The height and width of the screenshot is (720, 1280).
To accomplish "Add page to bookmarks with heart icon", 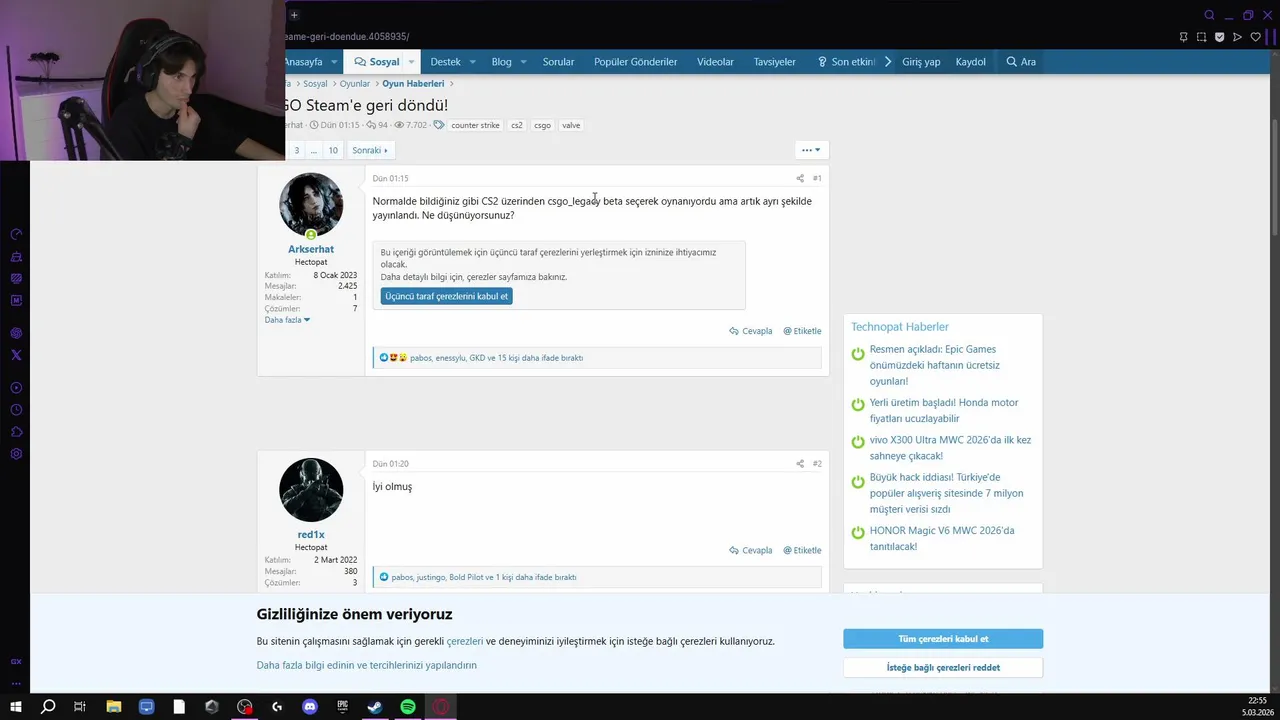I will click(x=1255, y=37).
